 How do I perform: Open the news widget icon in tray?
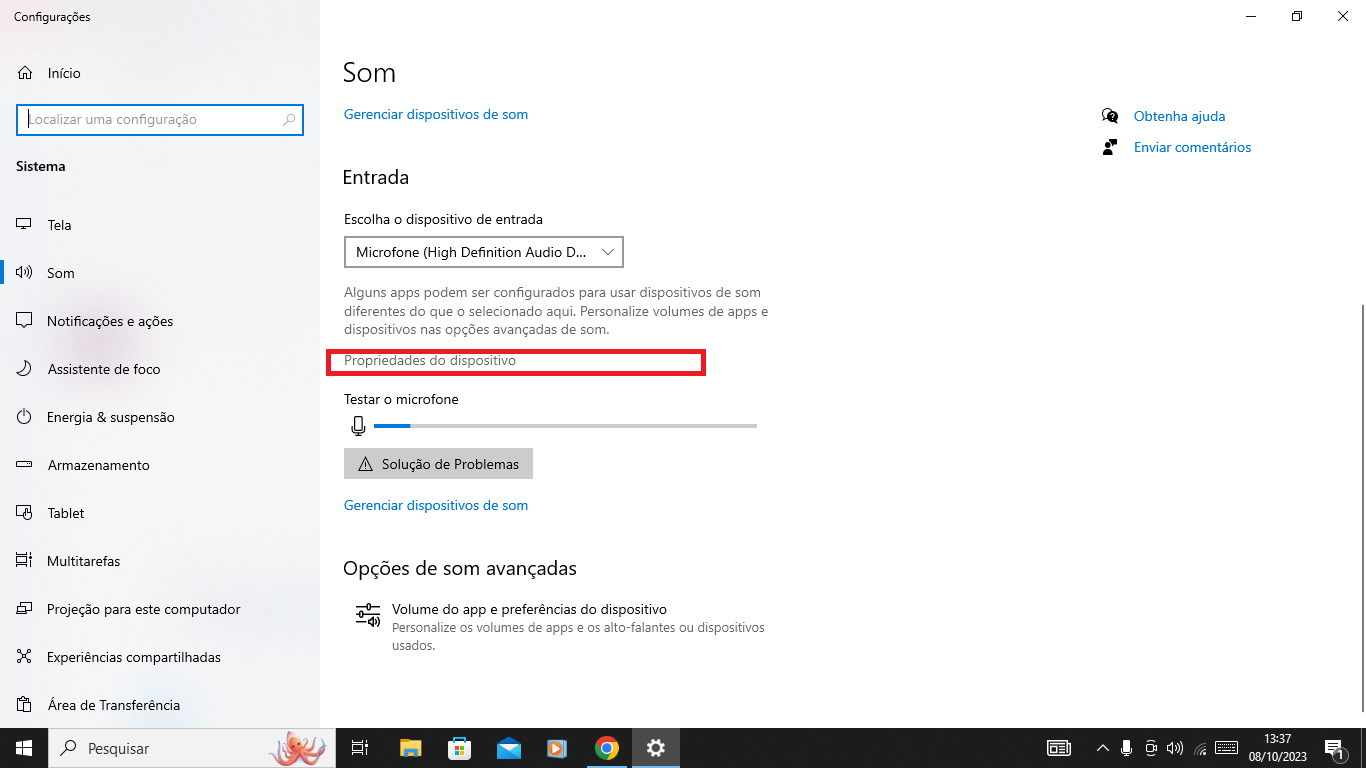1059,748
